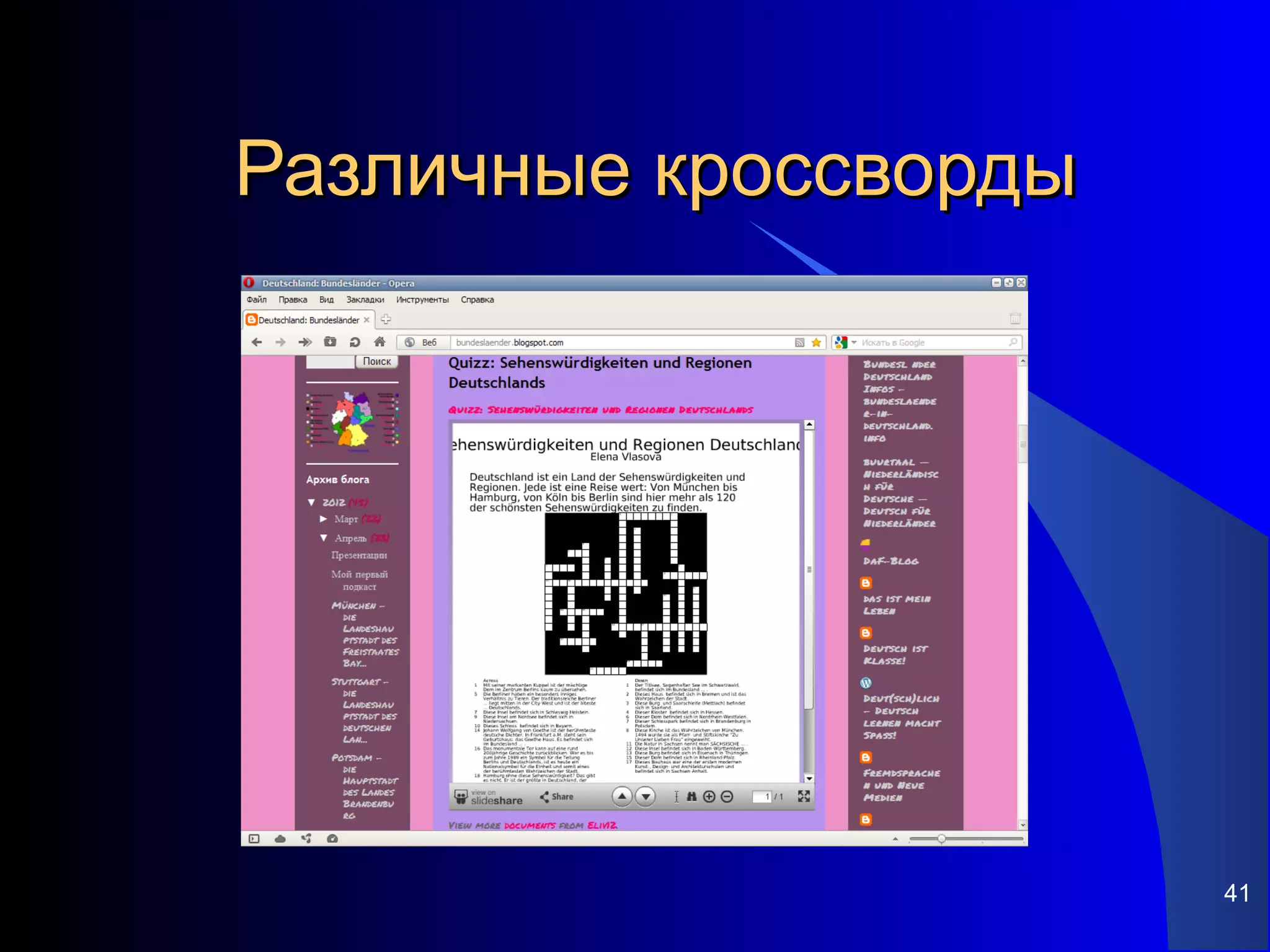This screenshot has width=1270, height=952.
Task: Open the pink Quizz post title link
Action: click(x=601, y=410)
